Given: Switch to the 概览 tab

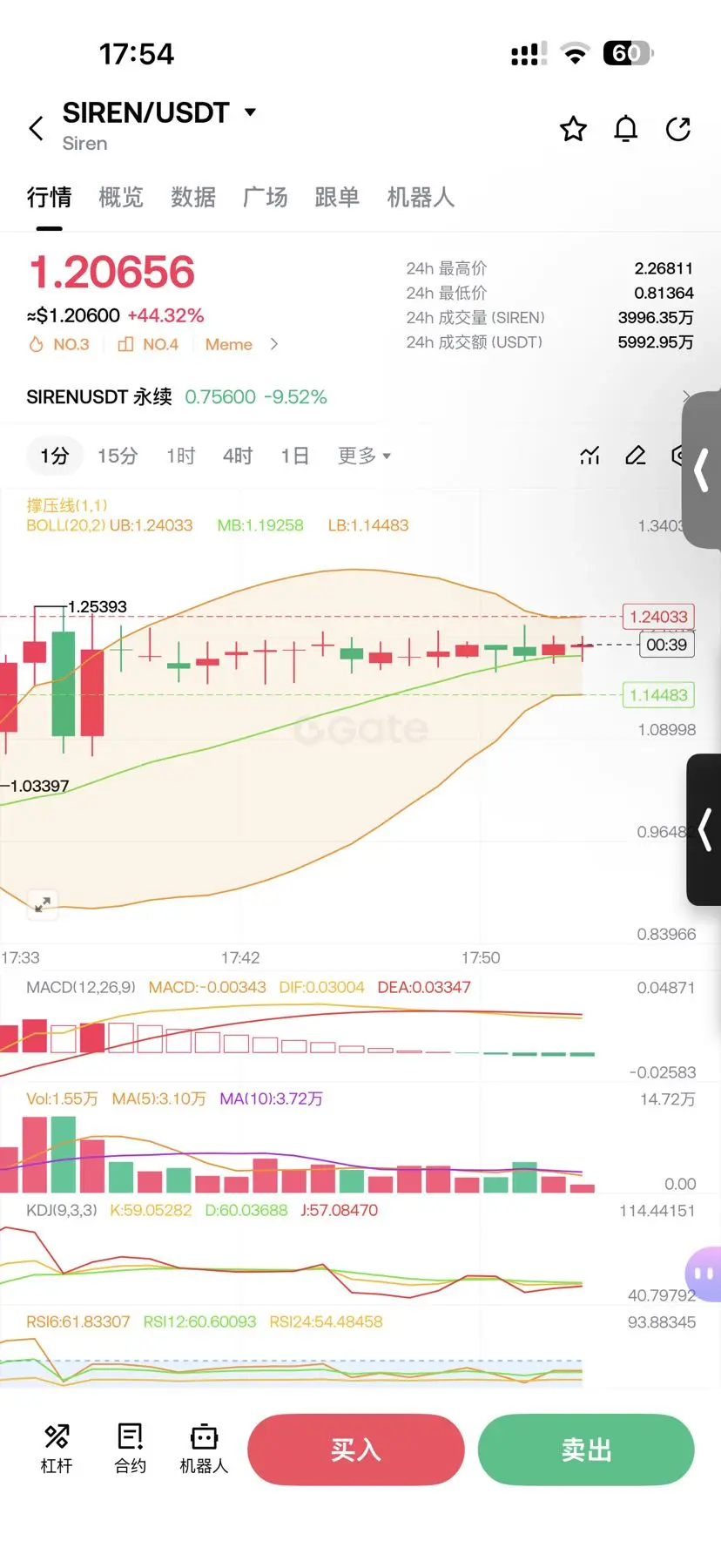Looking at the screenshot, I should pos(121,198).
